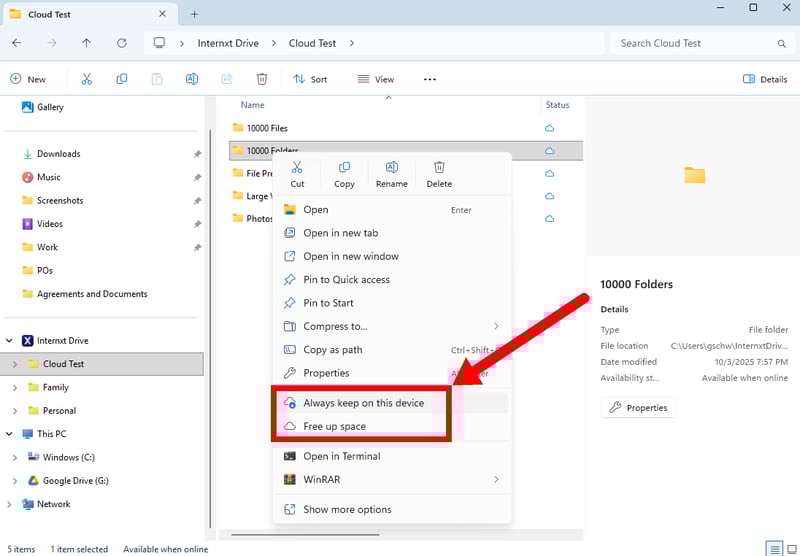Expand the Family folder in tree
This screenshot has width=800, height=556.
click(14, 387)
